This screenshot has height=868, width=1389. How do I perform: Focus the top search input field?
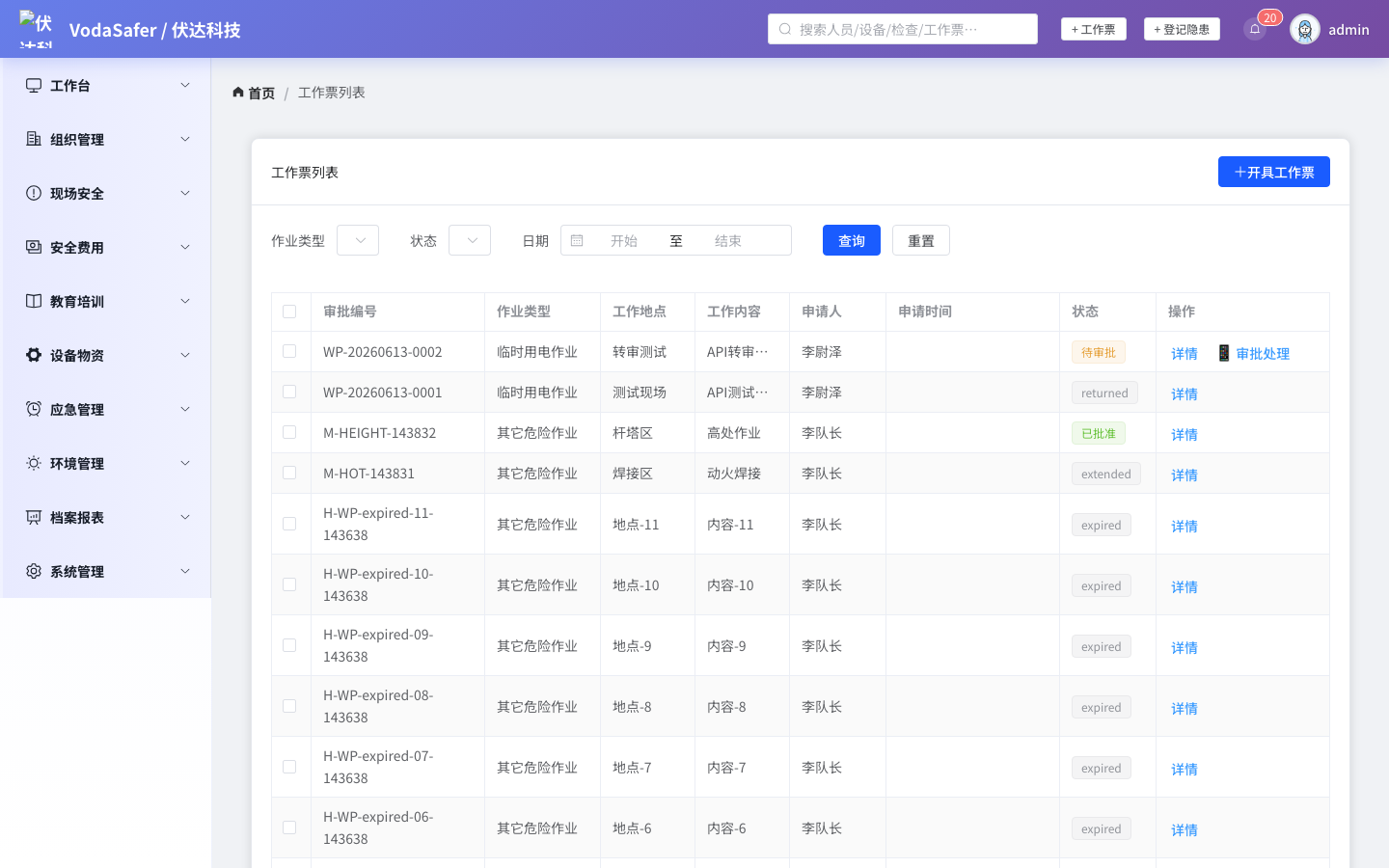coord(903,29)
